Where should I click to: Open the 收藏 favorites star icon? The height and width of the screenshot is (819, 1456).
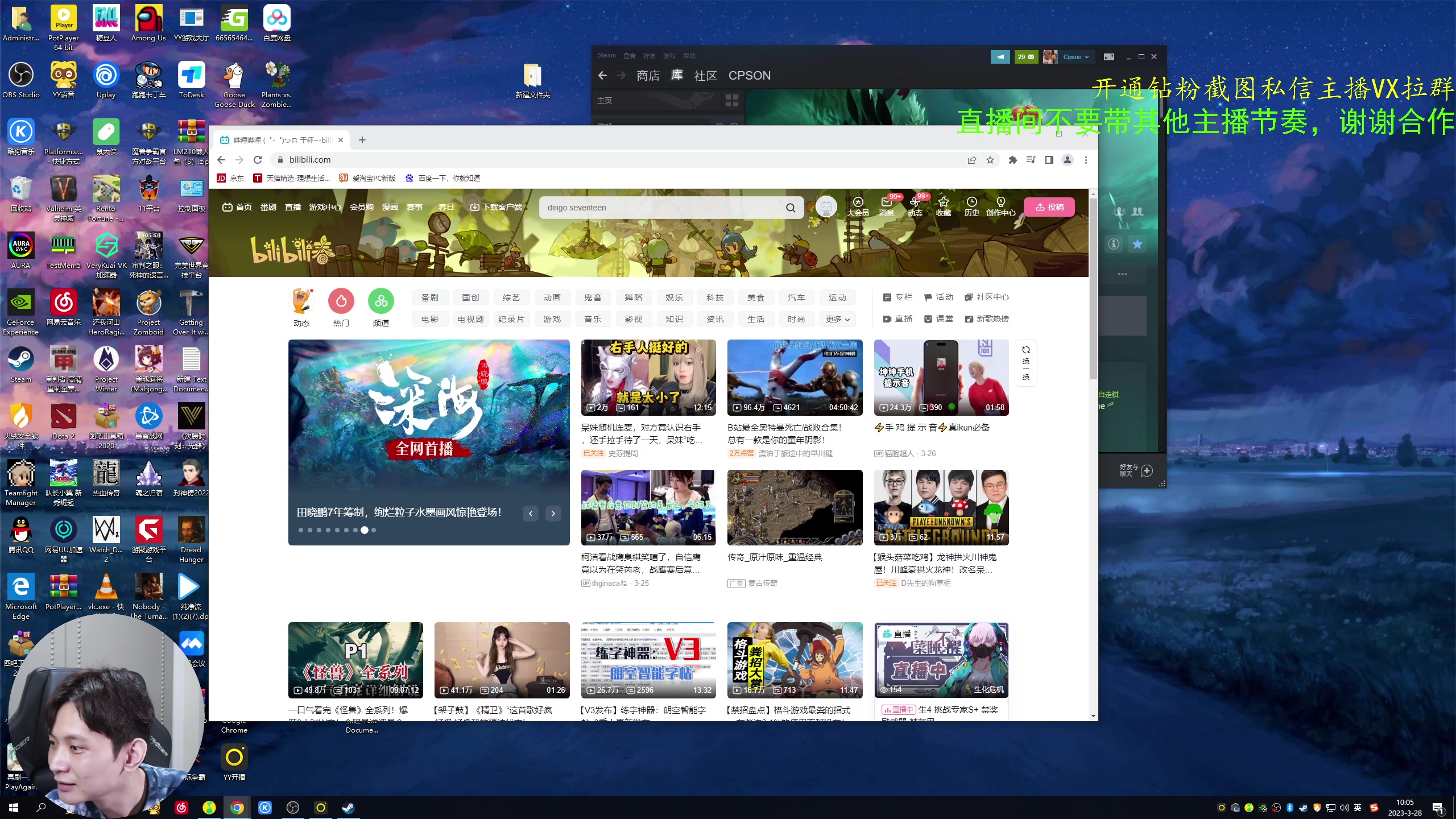(944, 206)
